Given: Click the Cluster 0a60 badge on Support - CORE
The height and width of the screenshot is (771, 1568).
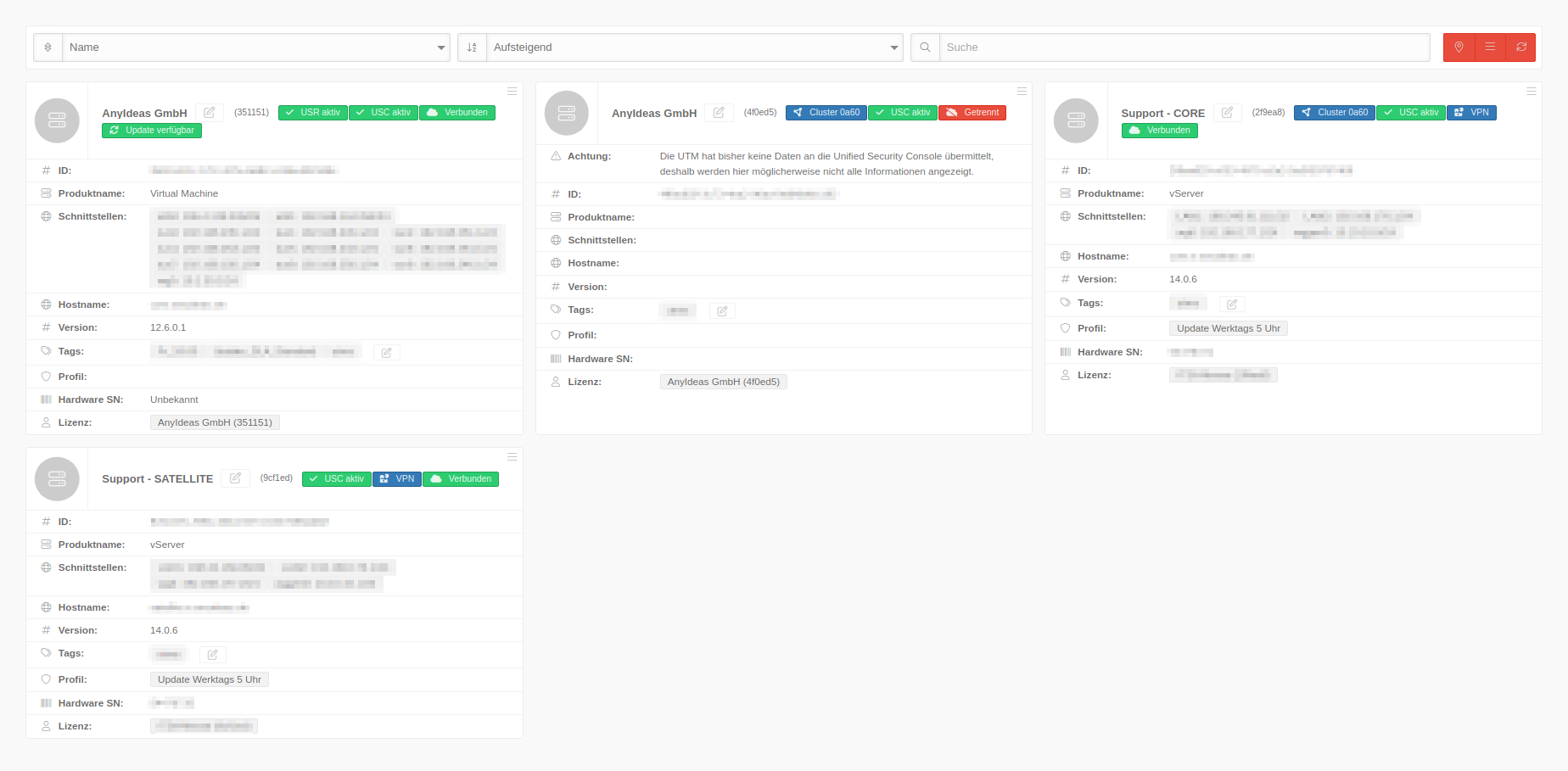Looking at the screenshot, I should [x=1334, y=113].
